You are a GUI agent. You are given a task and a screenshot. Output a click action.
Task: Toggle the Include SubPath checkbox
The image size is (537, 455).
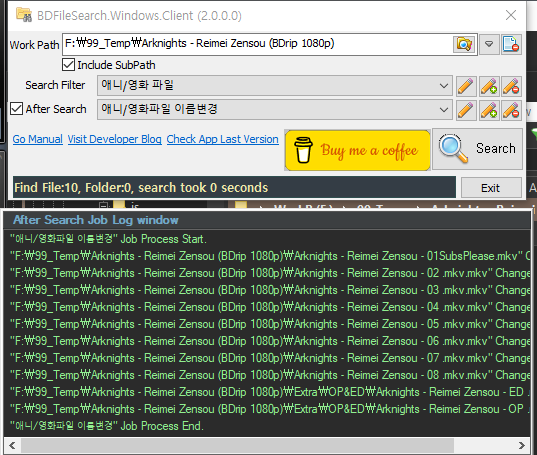click(x=68, y=65)
